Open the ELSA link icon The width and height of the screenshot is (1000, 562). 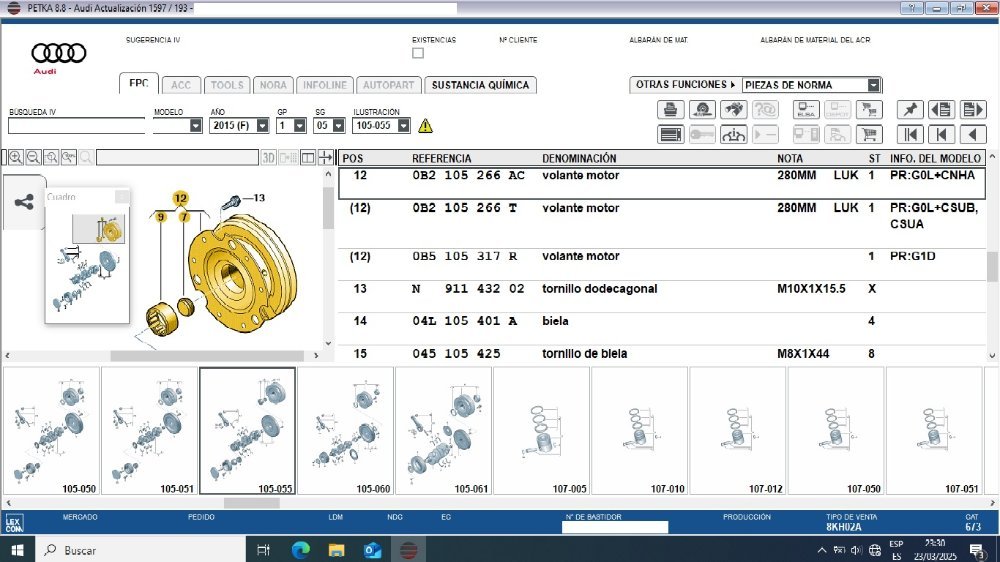[805, 110]
